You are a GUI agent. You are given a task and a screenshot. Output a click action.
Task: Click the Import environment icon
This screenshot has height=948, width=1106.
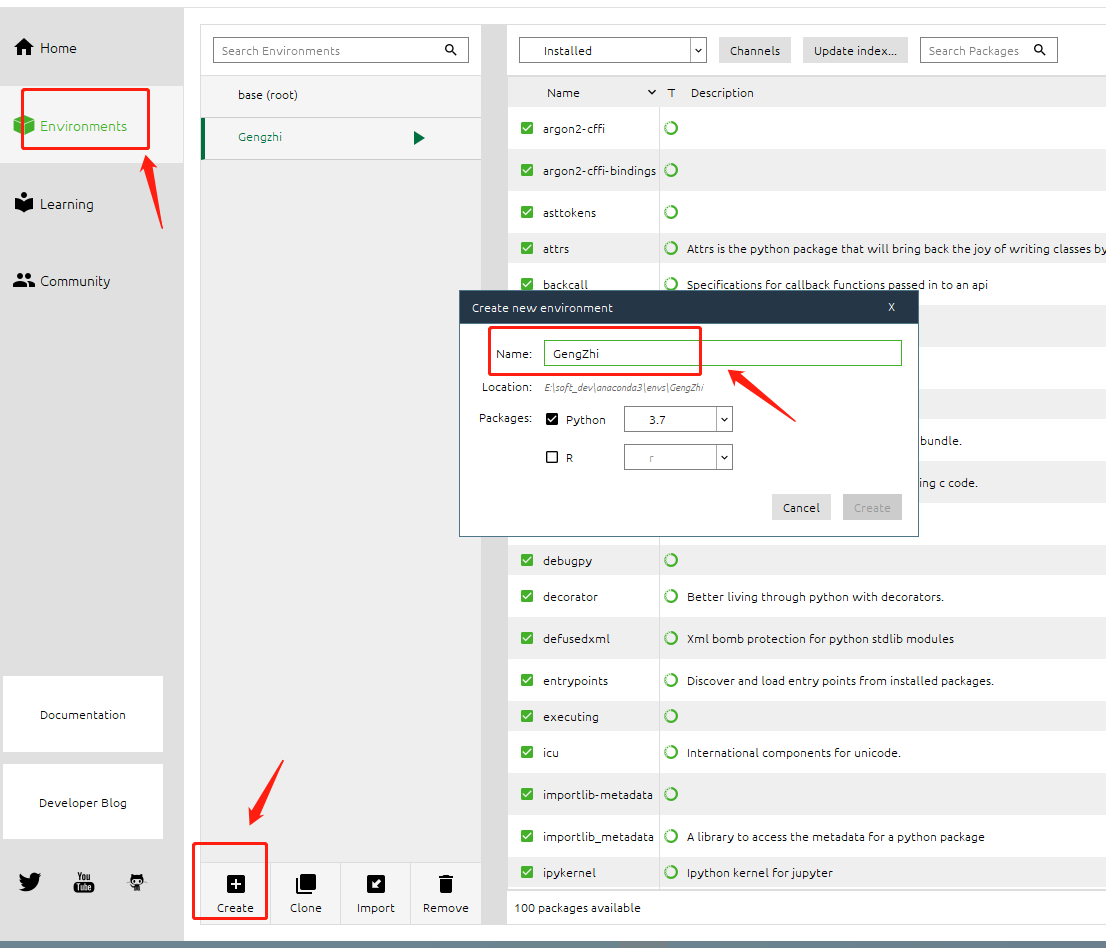pos(376,884)
